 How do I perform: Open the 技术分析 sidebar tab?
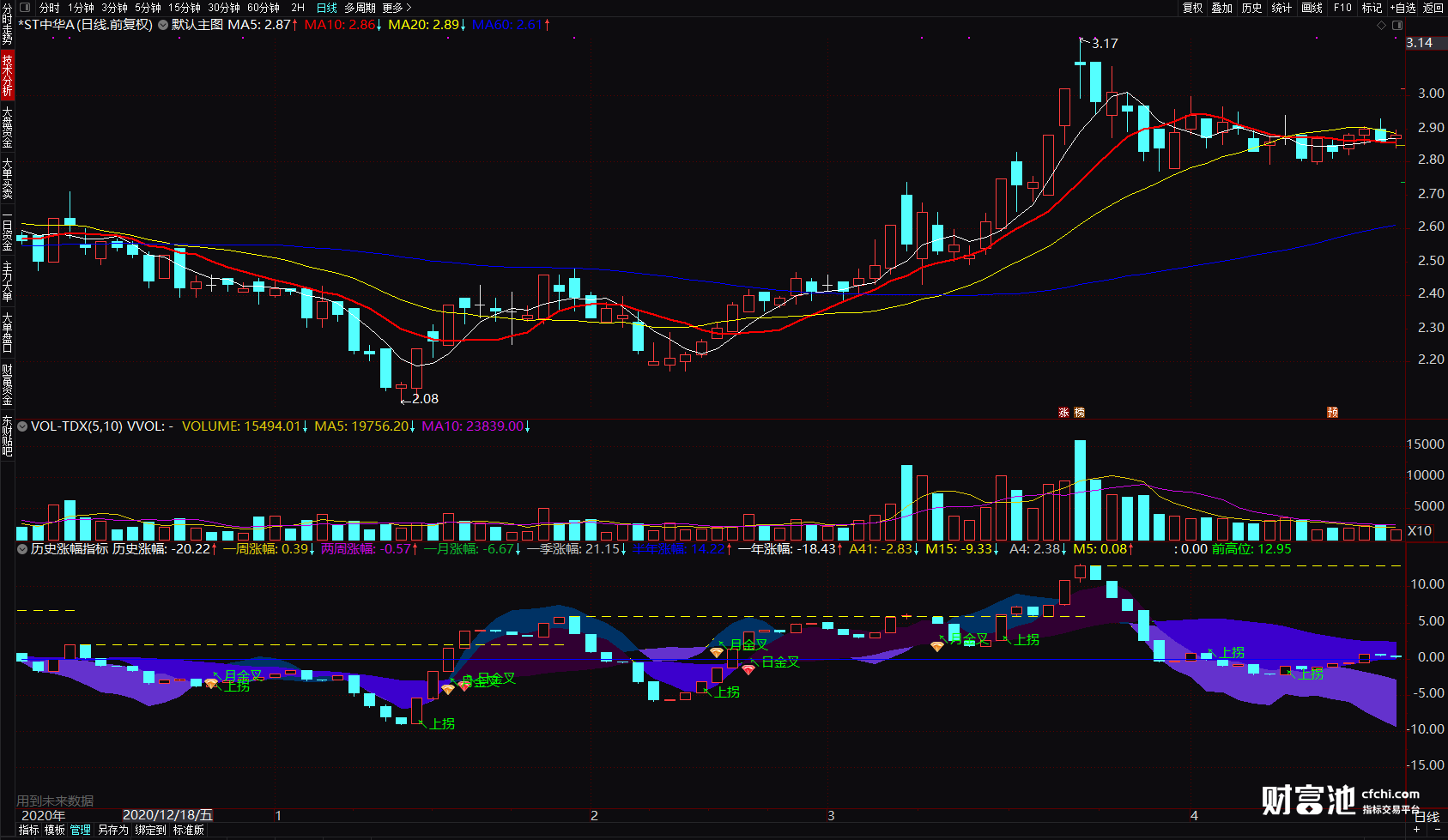7,75
